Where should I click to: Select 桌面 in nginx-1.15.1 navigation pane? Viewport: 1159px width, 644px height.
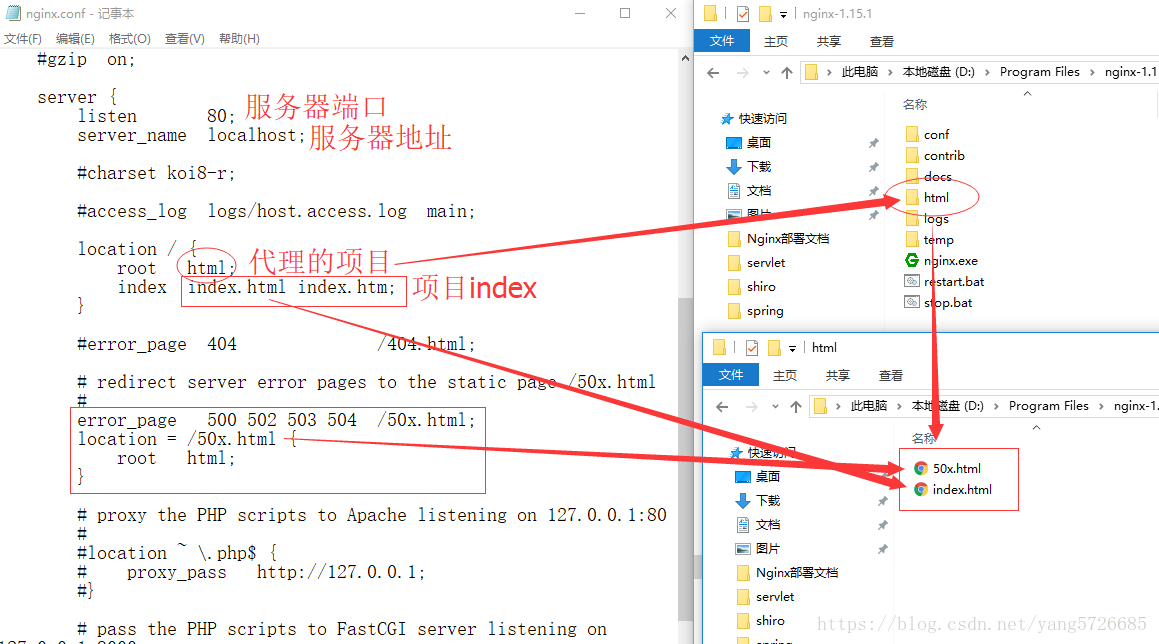pos(749,143)
